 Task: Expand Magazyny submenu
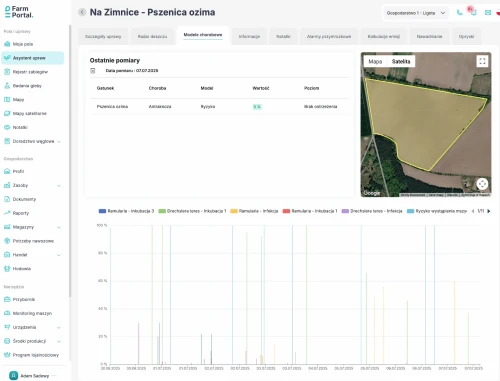(x=59, y=227)
